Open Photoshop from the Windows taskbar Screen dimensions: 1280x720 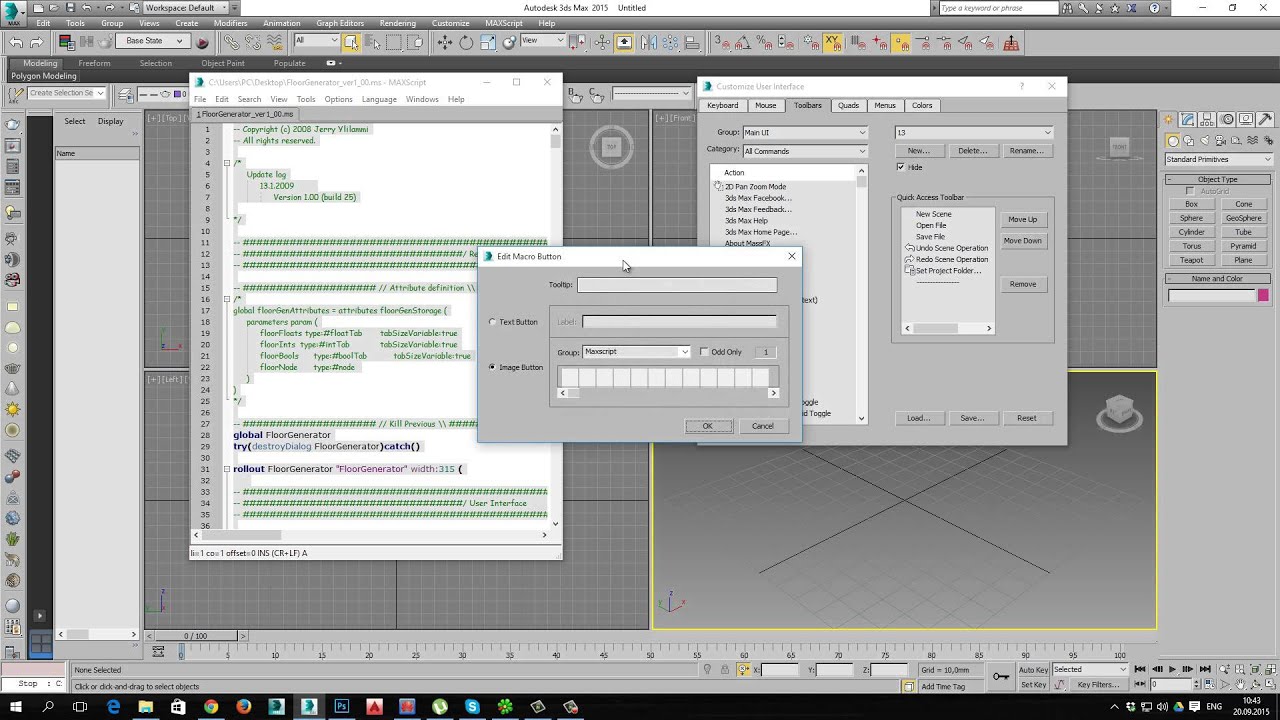pos(342,707)
